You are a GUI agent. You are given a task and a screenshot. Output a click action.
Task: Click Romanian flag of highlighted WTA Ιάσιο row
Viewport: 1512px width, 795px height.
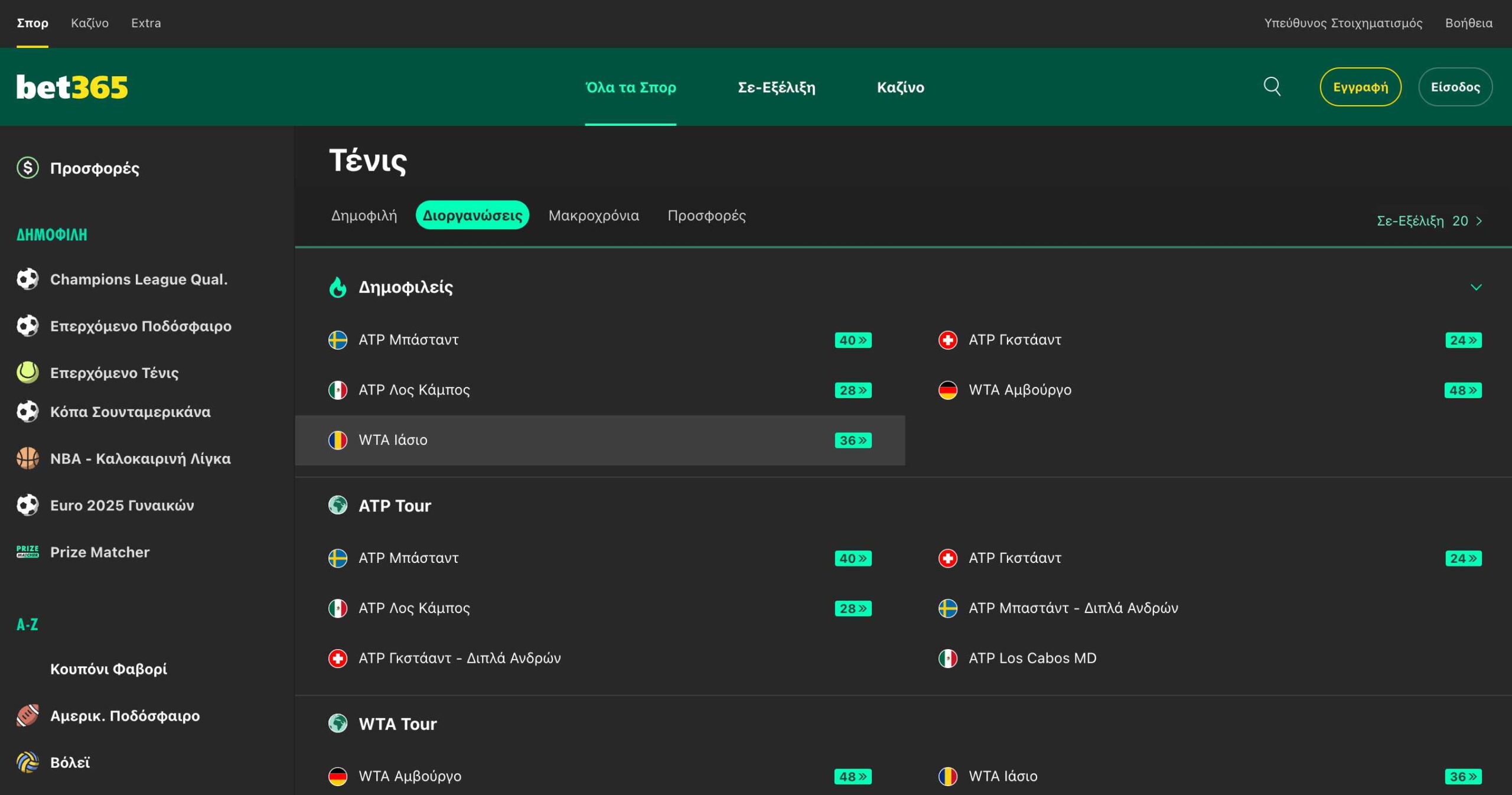(338, 440)
